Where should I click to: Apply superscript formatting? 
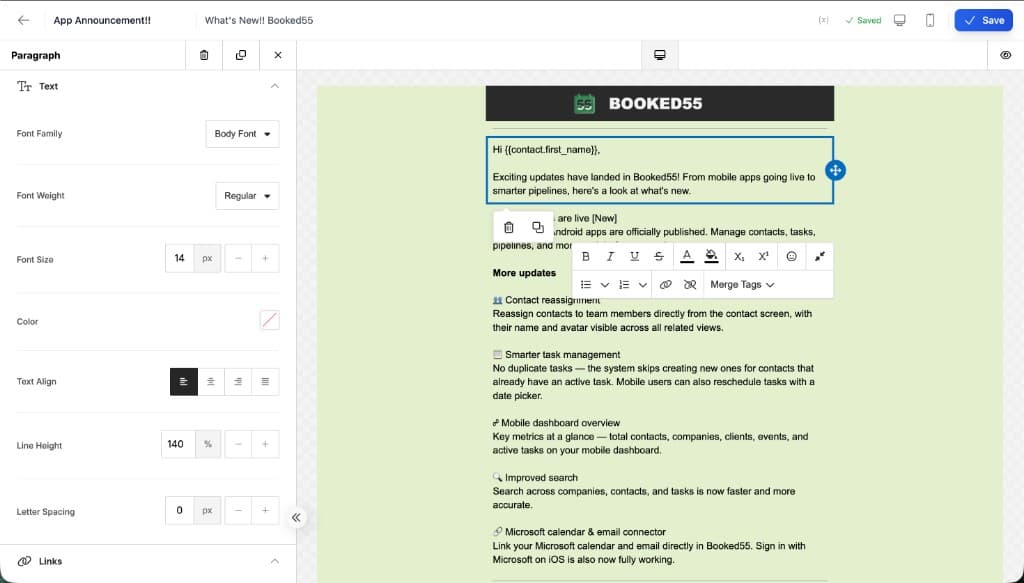point(763,257)
